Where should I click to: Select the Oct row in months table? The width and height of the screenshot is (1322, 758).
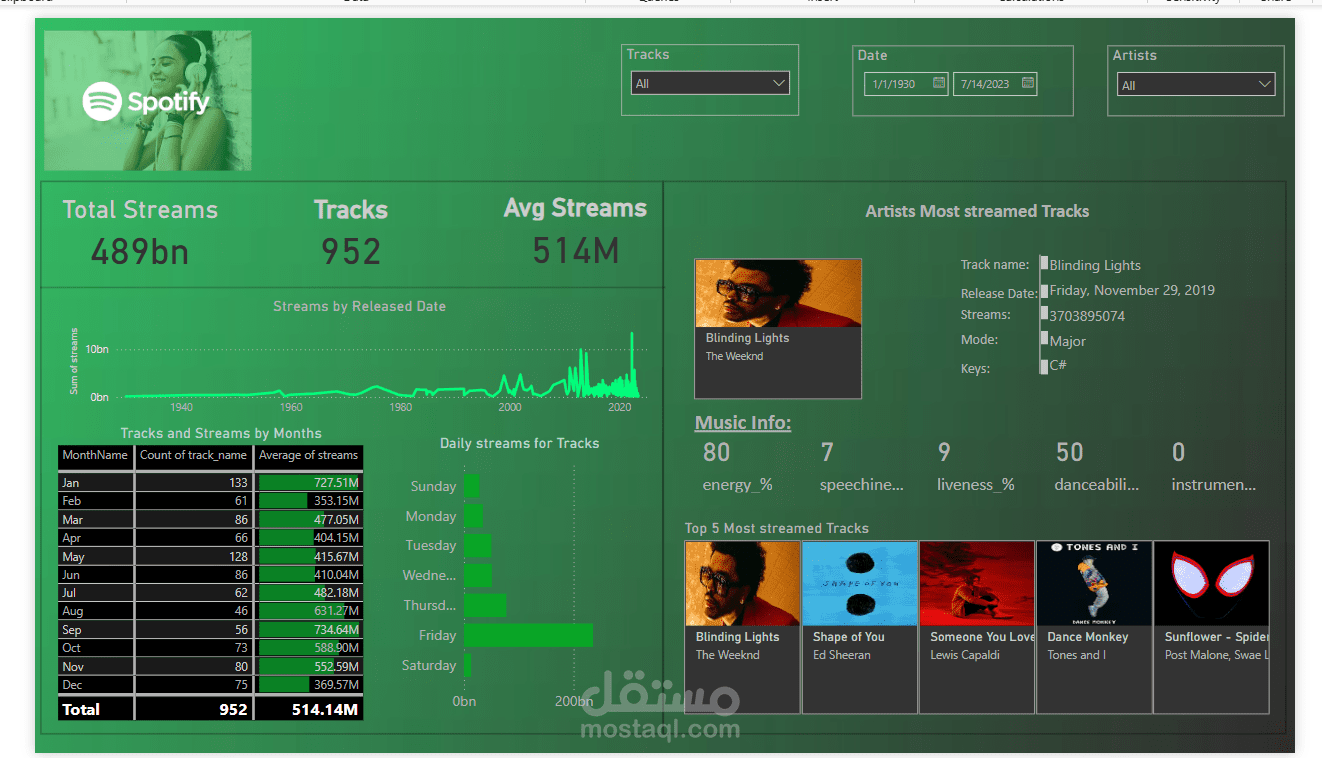pos(210,647)
